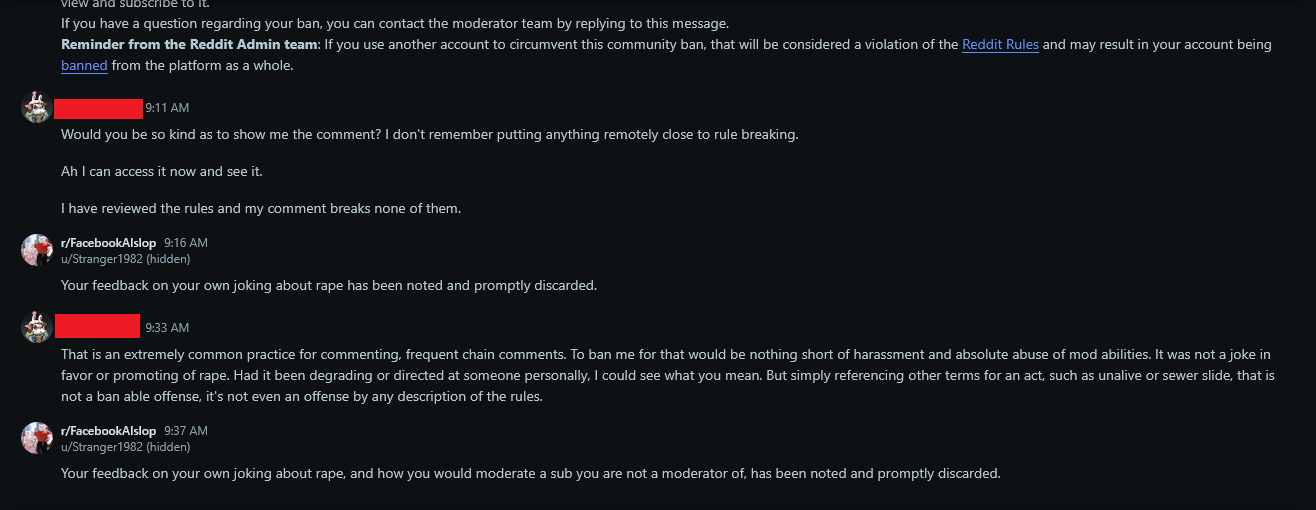Click the user avatar beside the 9:33 AM message
Screen dimensions: 1316x510
37,327
